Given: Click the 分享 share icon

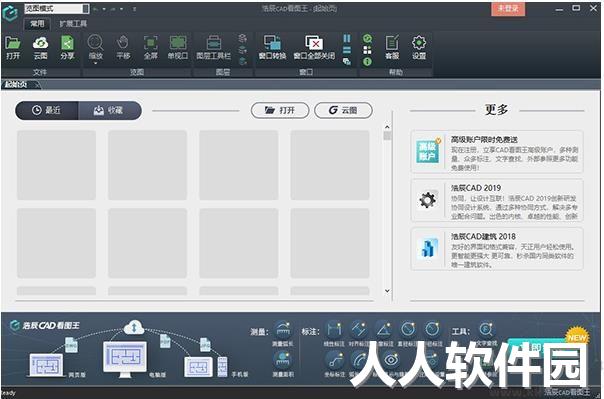Looking at the screenshot, I should tap(67, 47).
